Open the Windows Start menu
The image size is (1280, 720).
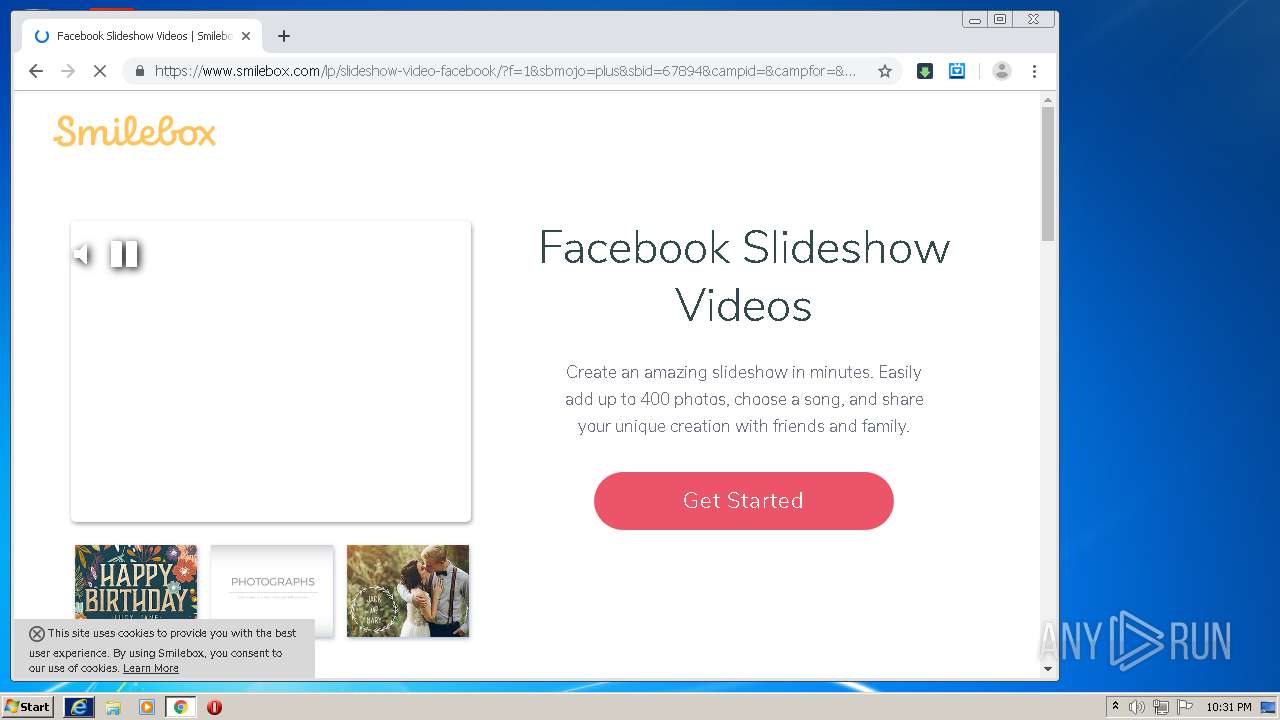[x=28, y=707]
